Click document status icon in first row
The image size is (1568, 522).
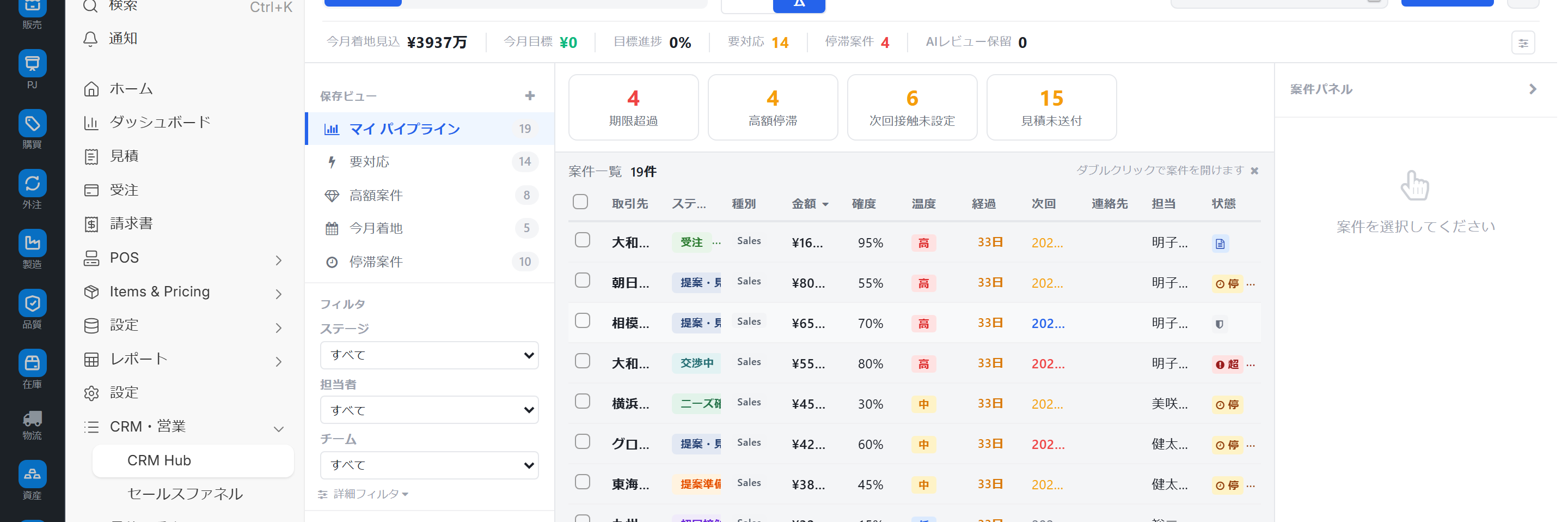(1219, 244)
